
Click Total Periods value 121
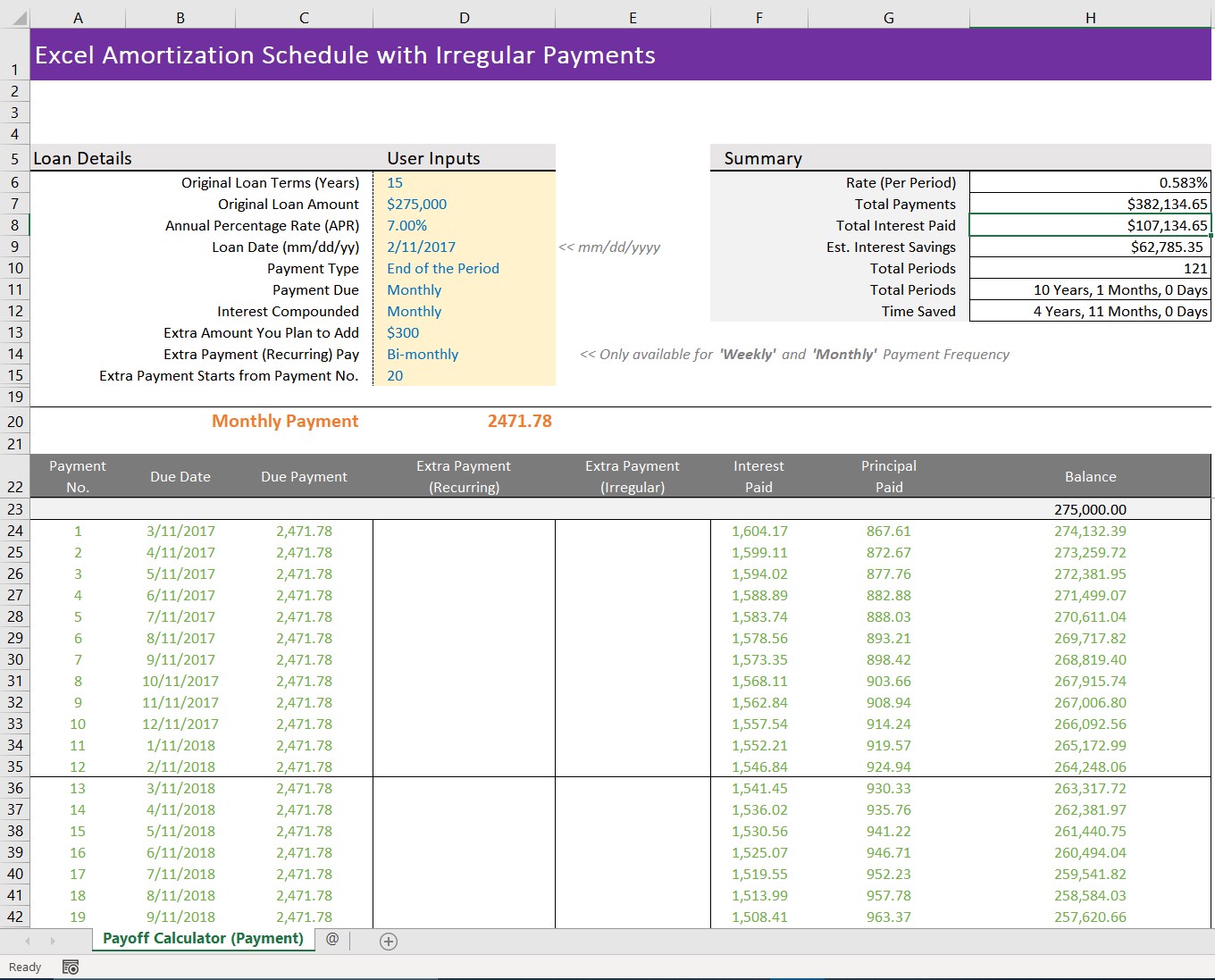1090,268
